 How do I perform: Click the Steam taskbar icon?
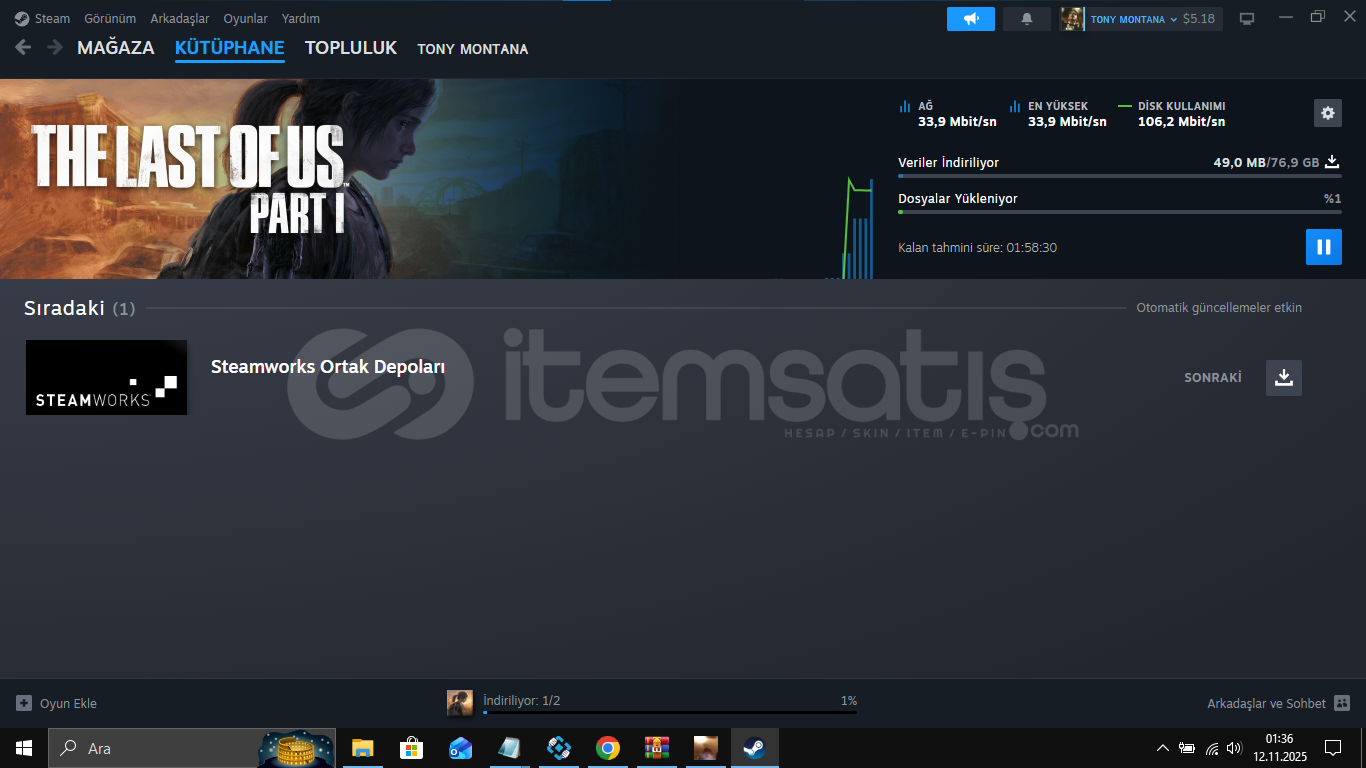click(754, 748)
